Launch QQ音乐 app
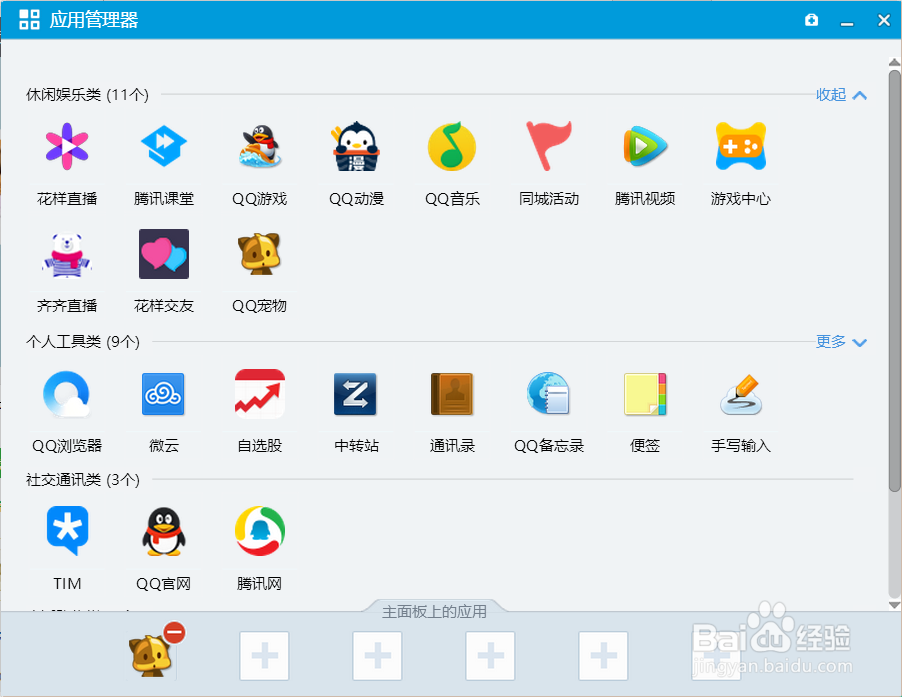This screenshot has height=697, width=902. (452, 147)
